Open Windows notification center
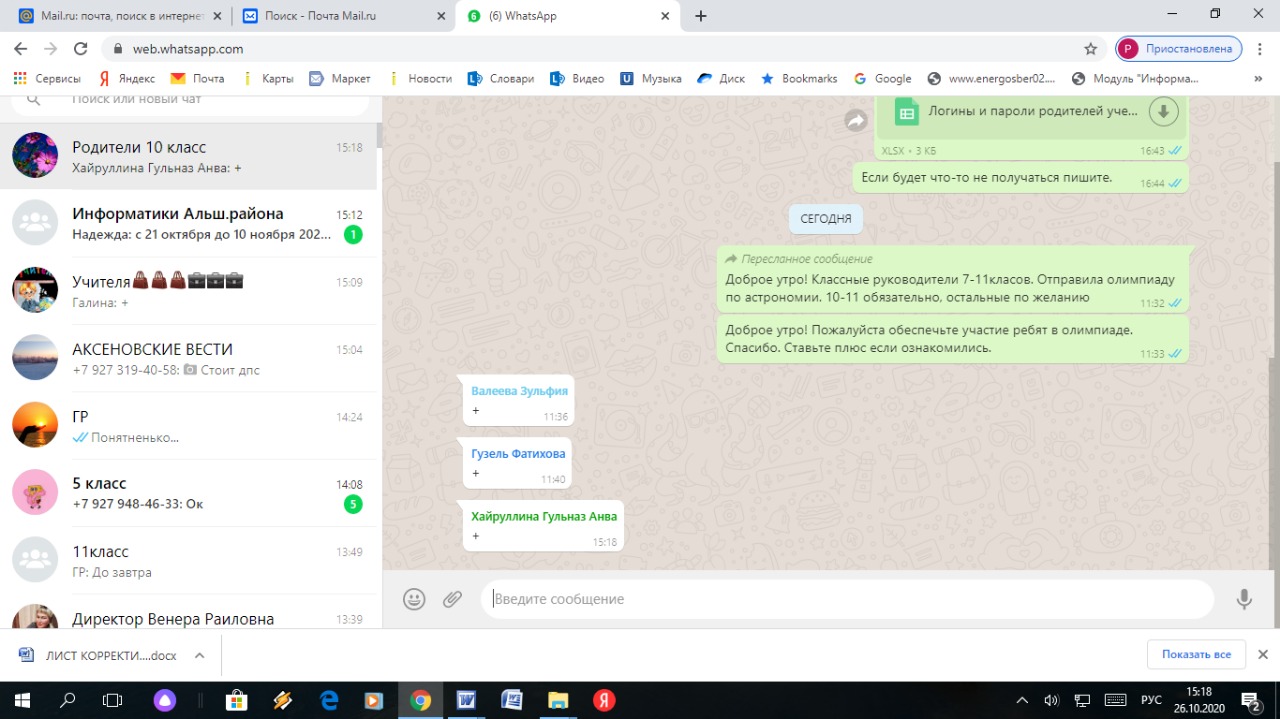The image size is (1280, 719). tap(1251, 700)
